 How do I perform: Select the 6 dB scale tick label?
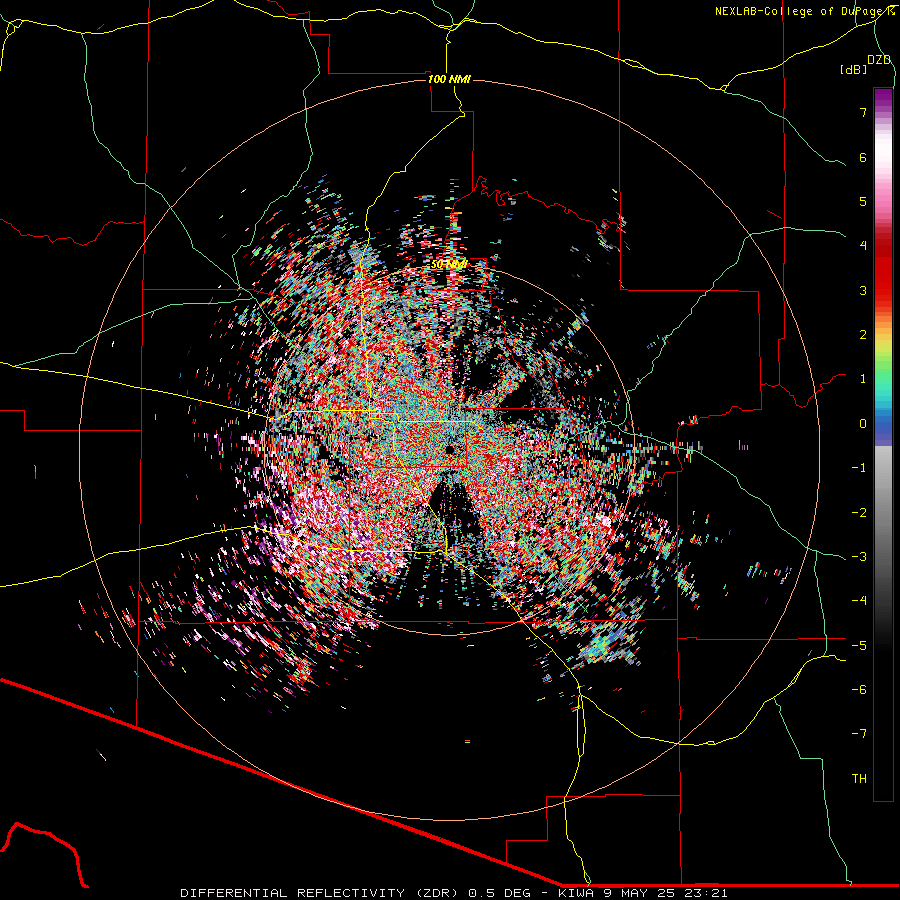coord(863,157)
